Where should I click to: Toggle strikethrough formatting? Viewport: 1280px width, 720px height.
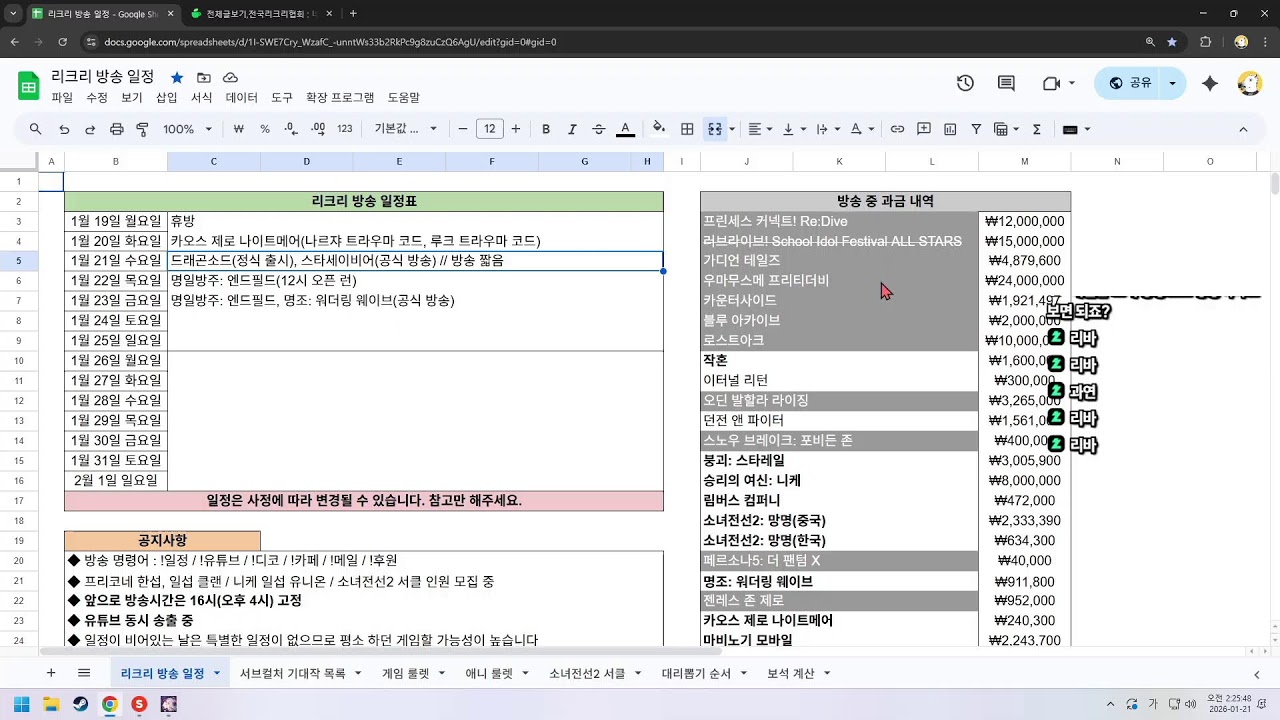click(599, 129)
